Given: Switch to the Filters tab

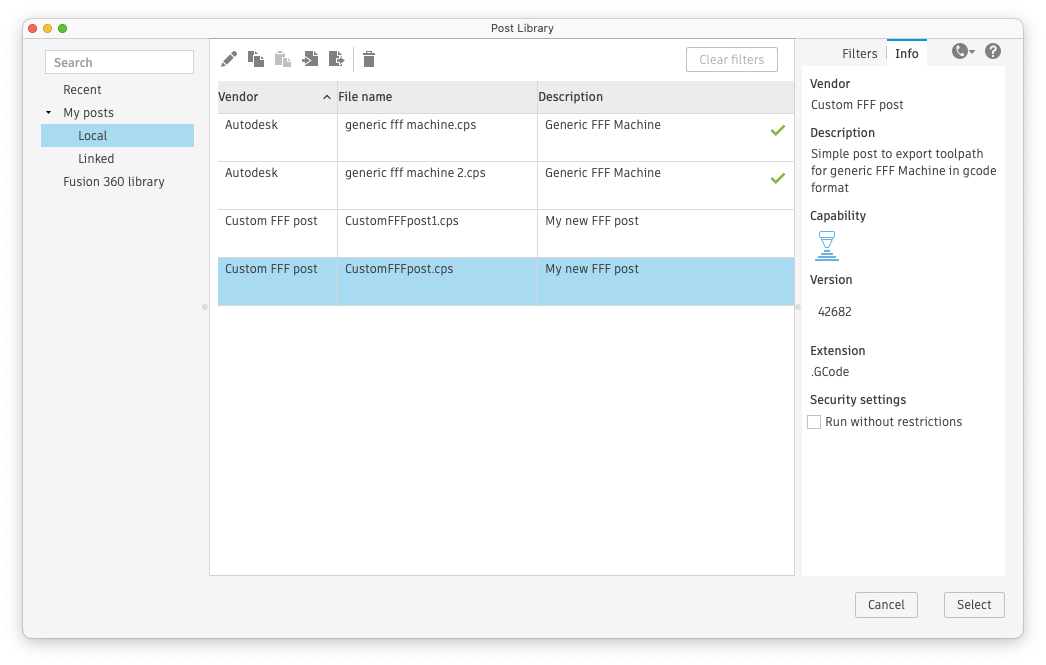Looking at the screenshot, I should [x=859, y=53].
